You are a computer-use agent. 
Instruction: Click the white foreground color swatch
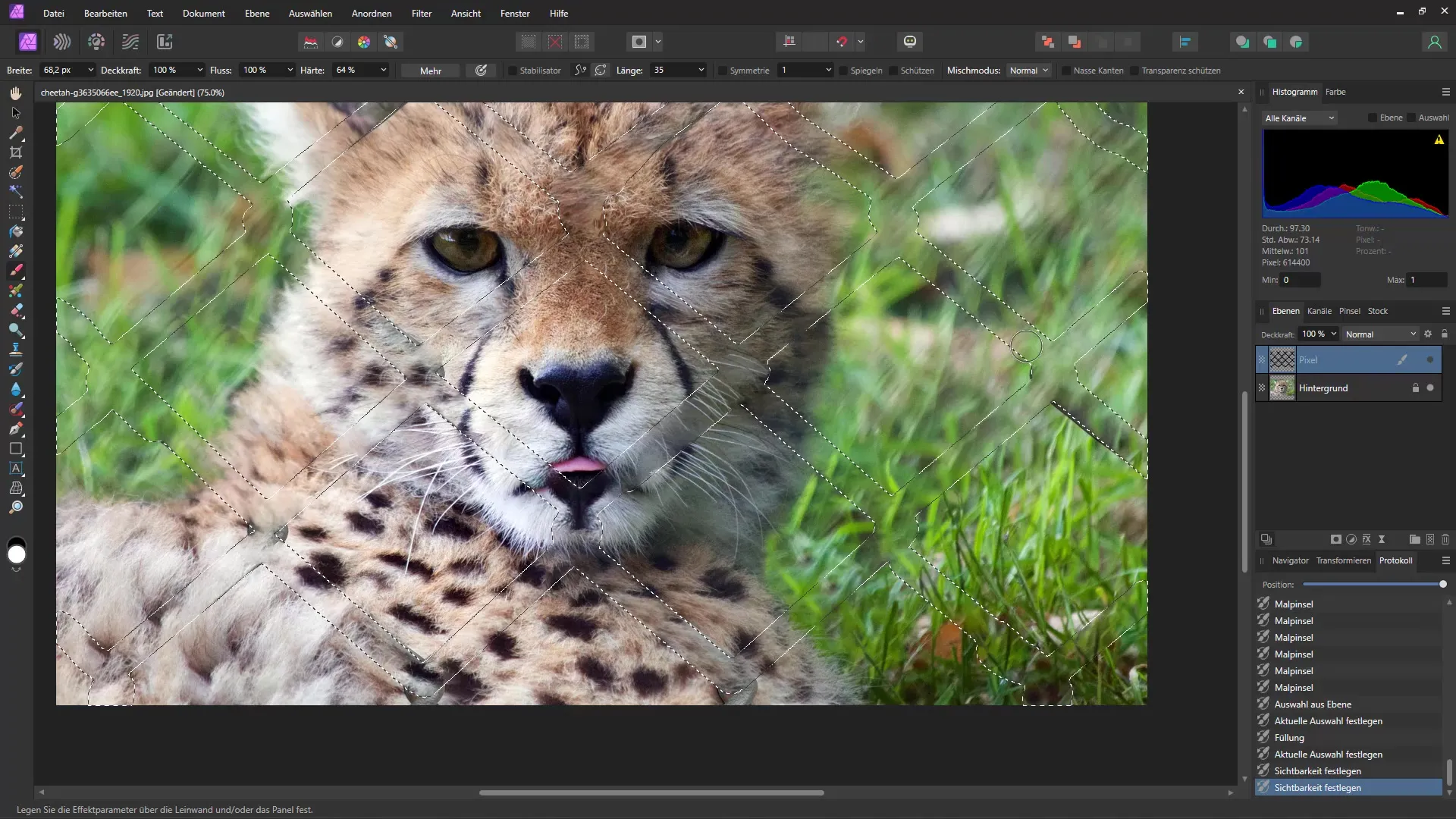16,555
